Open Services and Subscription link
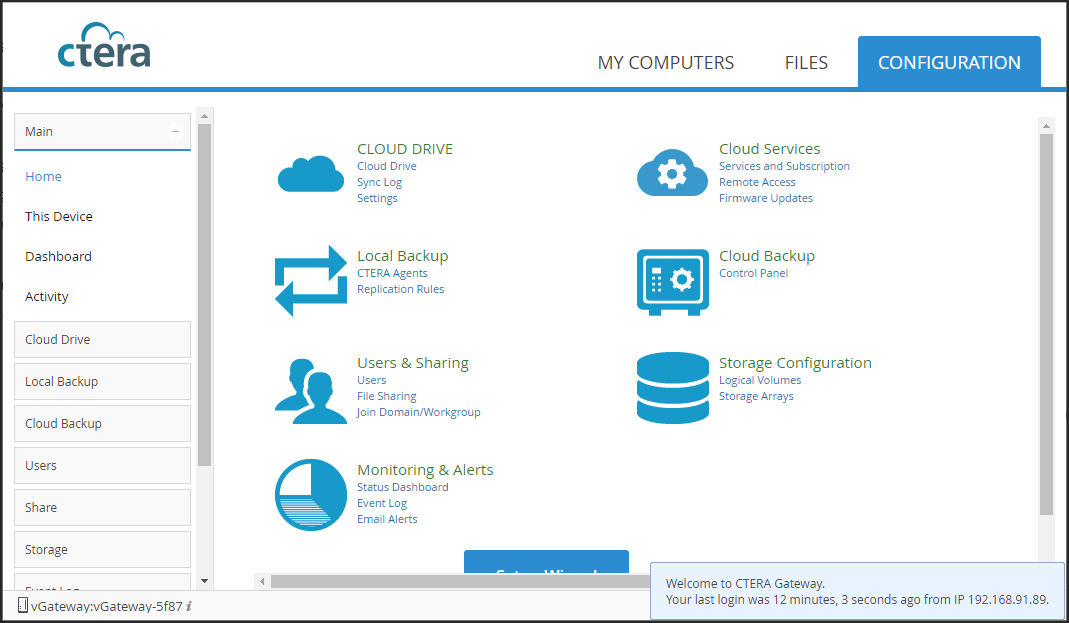Viewport: 1069px width, 623px height. (x=784, y=166)
